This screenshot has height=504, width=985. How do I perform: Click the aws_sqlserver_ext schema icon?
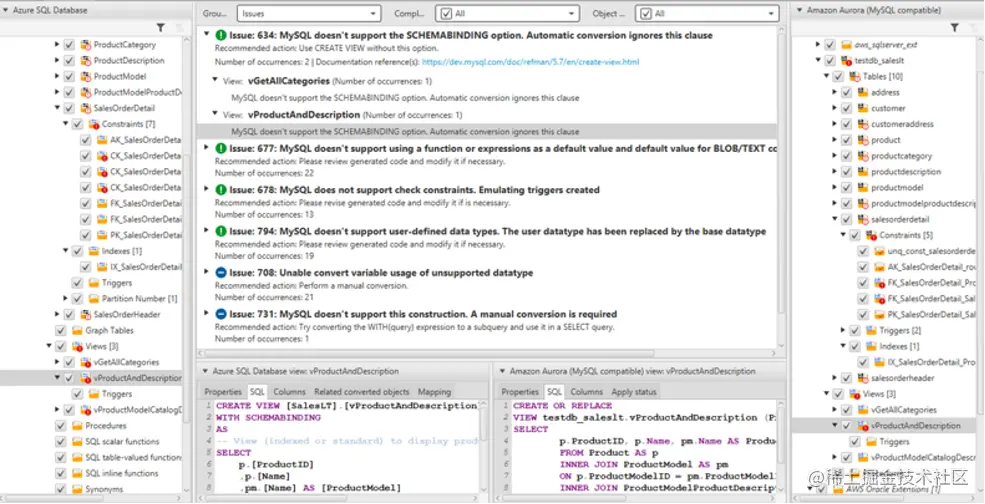pos(847,45)
